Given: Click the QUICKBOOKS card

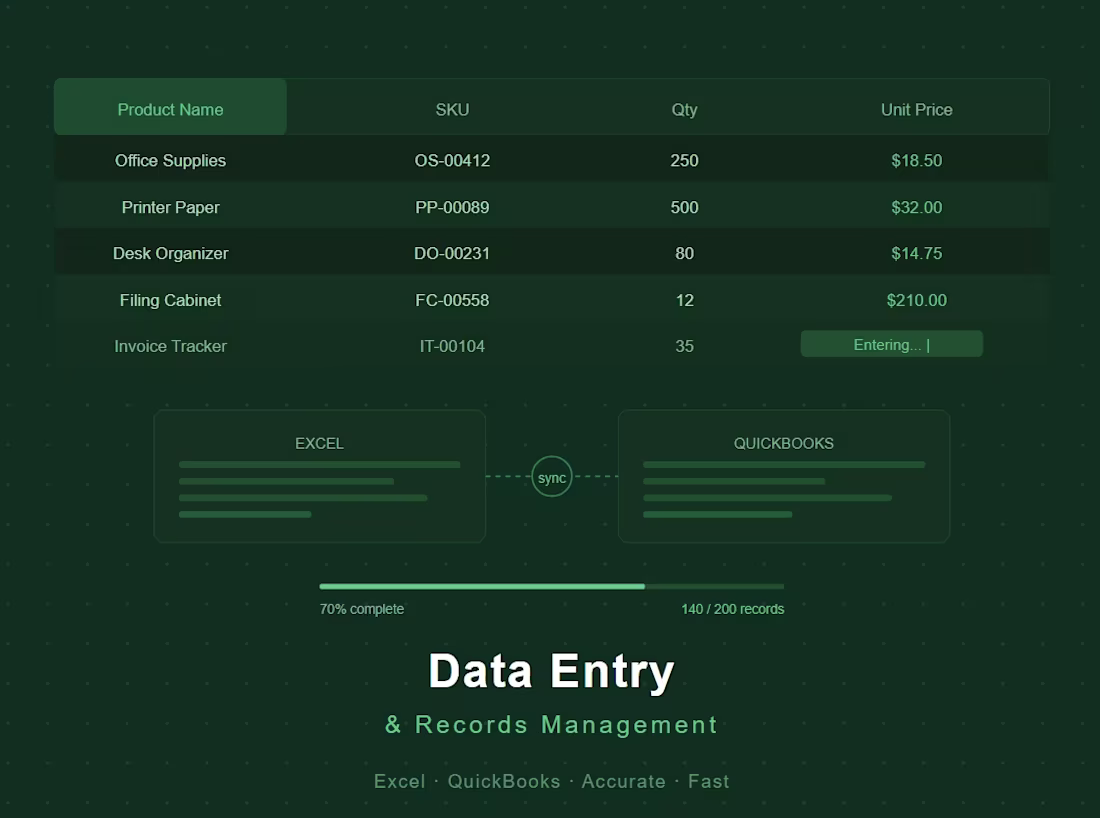Looking at the screenshot, I should click(784, 476).
